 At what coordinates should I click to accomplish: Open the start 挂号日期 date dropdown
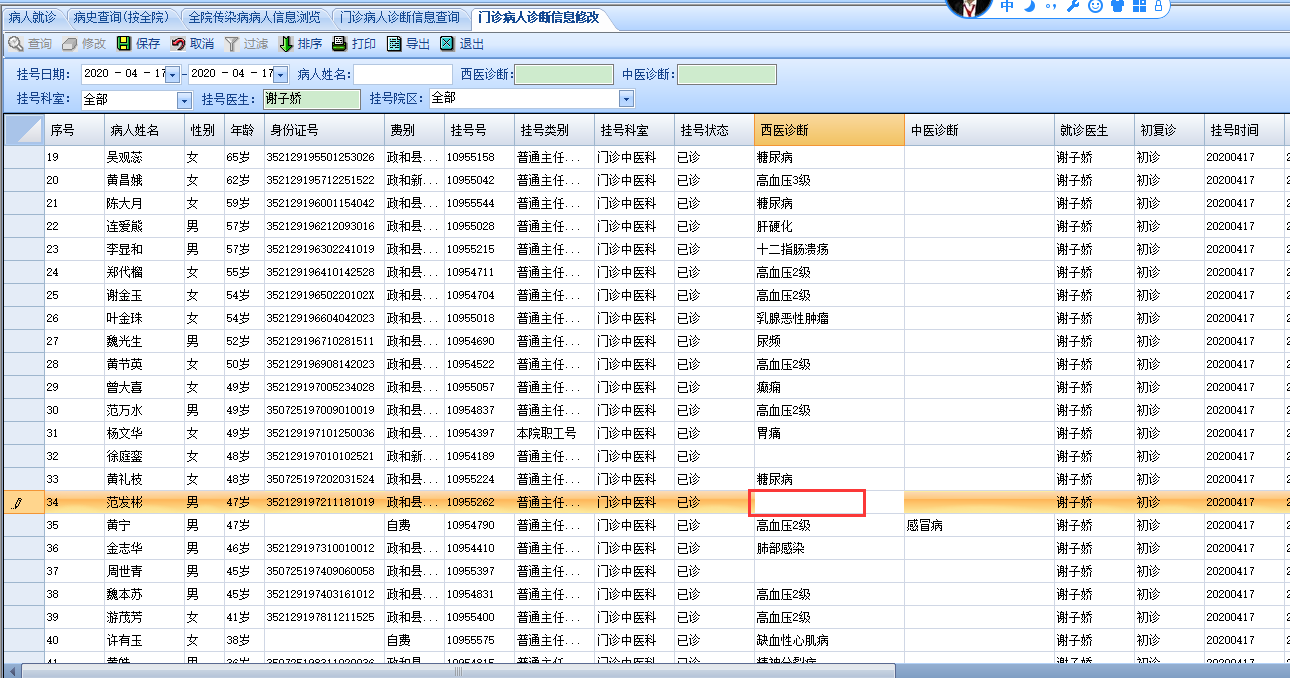[172, 74]
